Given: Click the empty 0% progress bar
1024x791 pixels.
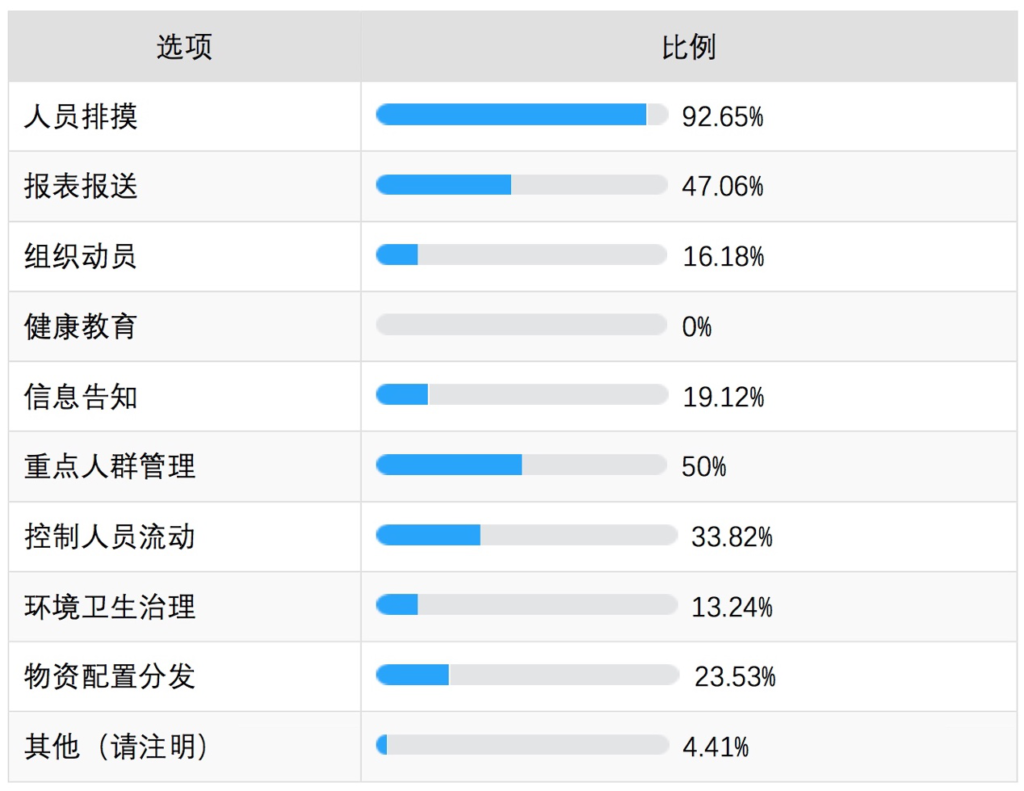Looking at the screenshot, I should point(521,325).
